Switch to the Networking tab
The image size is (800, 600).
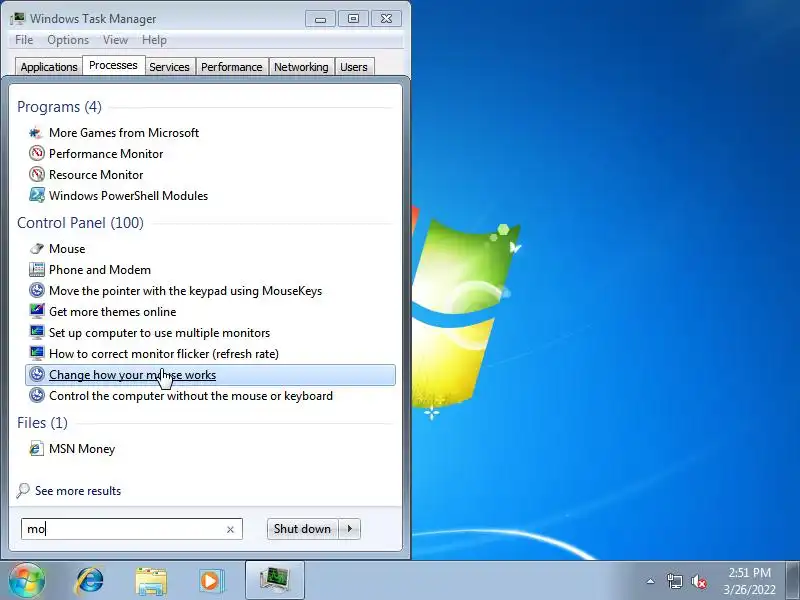click(x=301, y=67)
